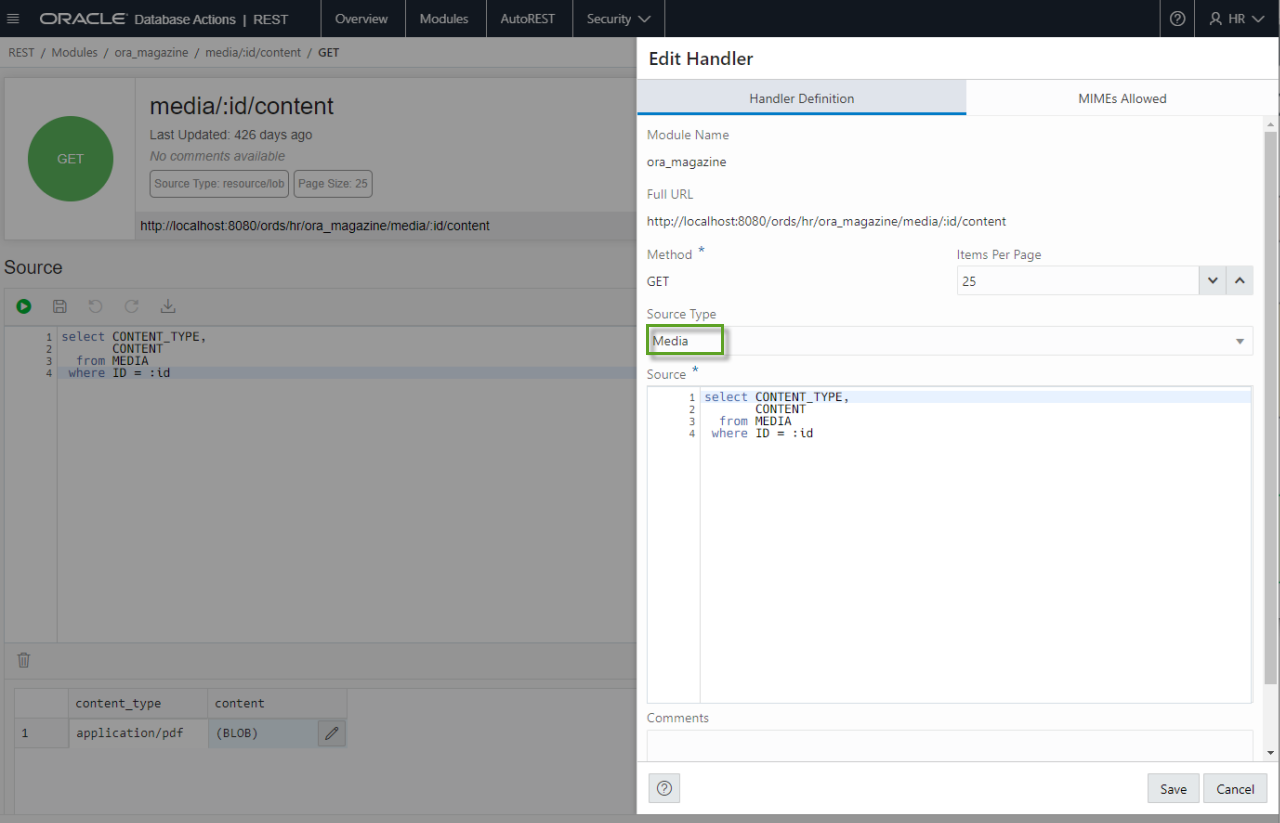The height and width of the screenshot is (823, 1280).
Task: Click help icon at bottom of Edit Handler
Action: 664,788
